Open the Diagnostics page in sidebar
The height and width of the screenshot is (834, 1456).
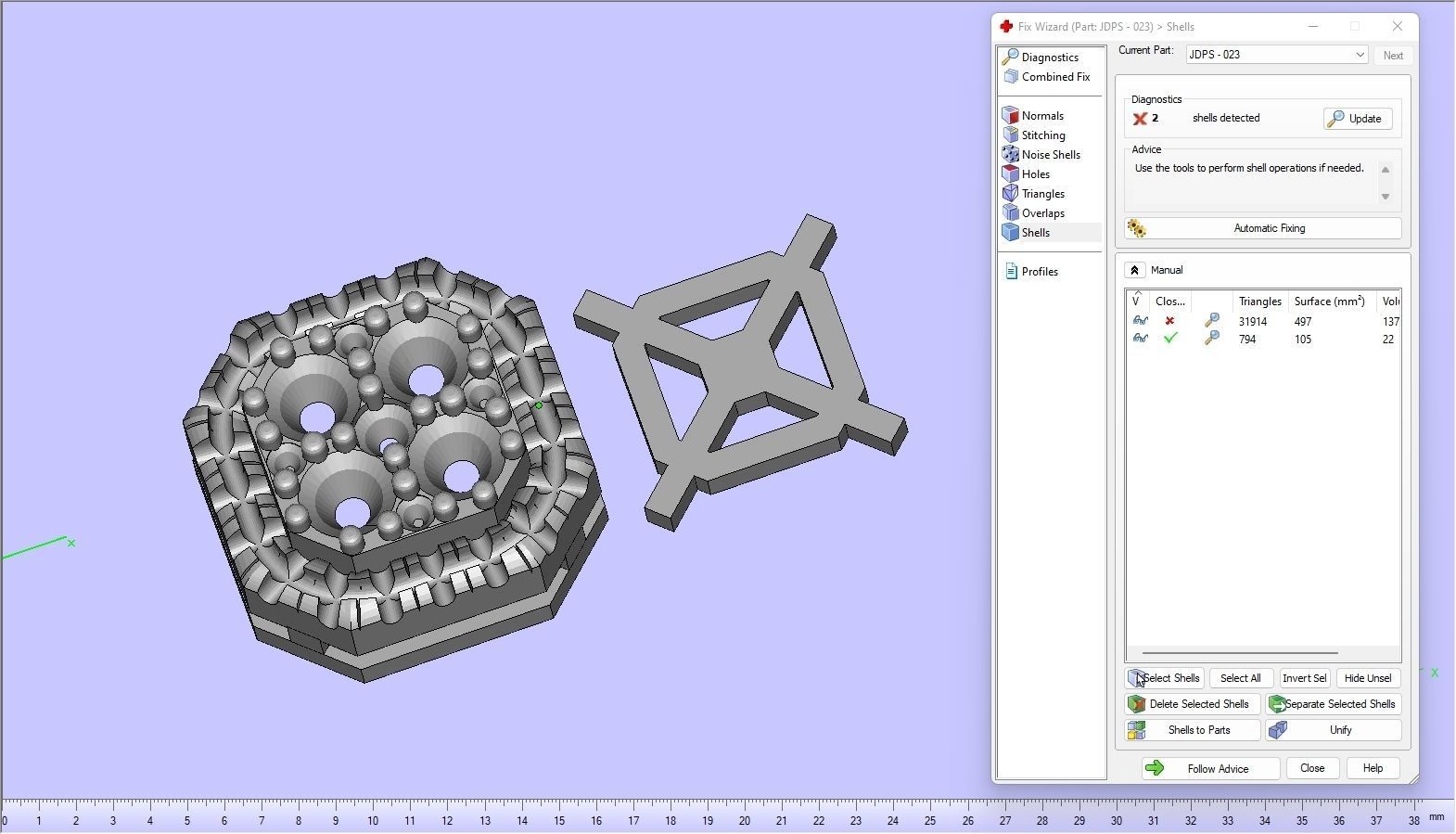(x=1050, y=58)
